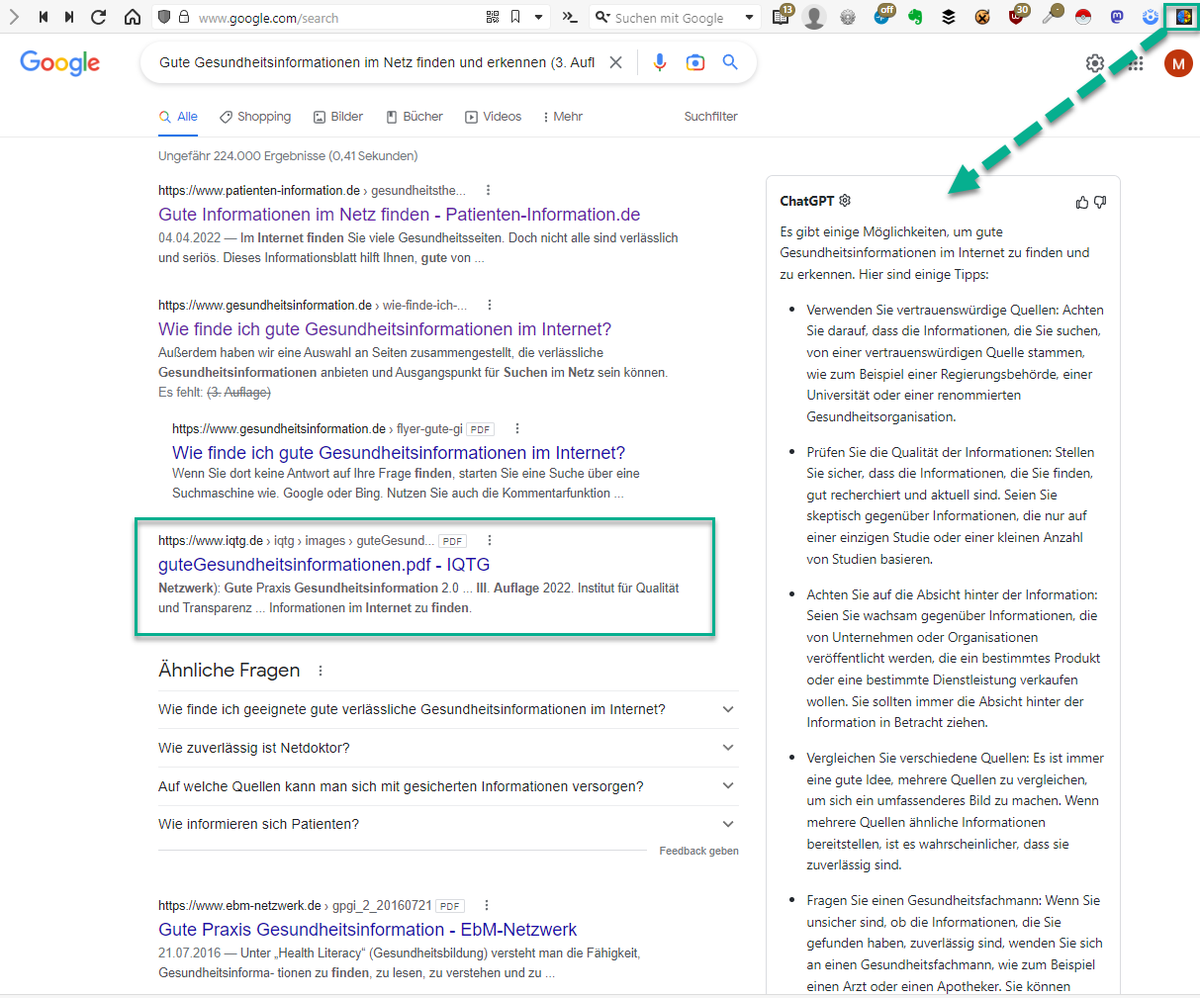Open reading list extension with badge 13

pos(783,16)
